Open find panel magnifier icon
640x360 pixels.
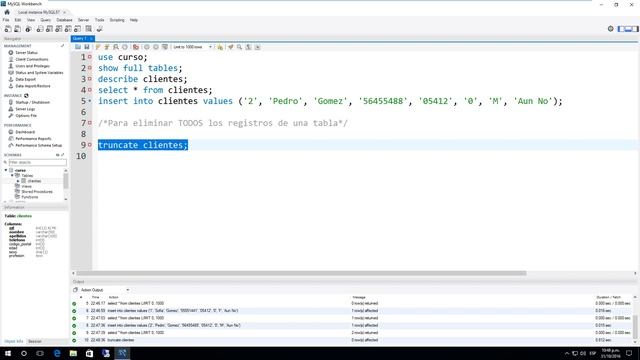tap(240, 47)
